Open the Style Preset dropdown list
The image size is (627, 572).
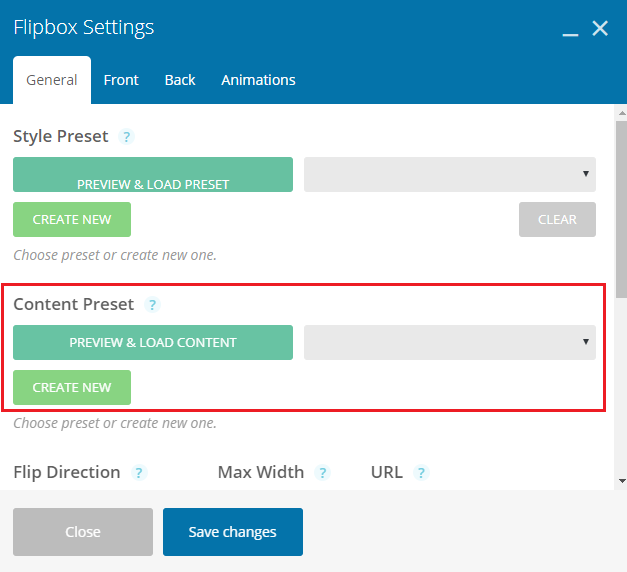coord(450,174)
